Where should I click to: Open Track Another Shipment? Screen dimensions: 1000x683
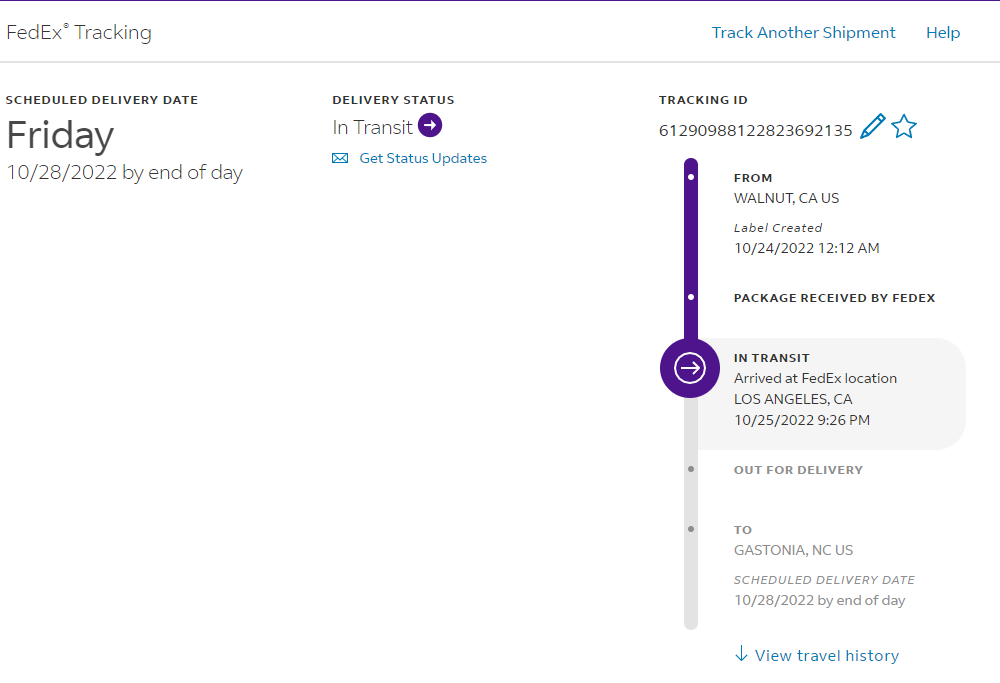pos(803,32)
